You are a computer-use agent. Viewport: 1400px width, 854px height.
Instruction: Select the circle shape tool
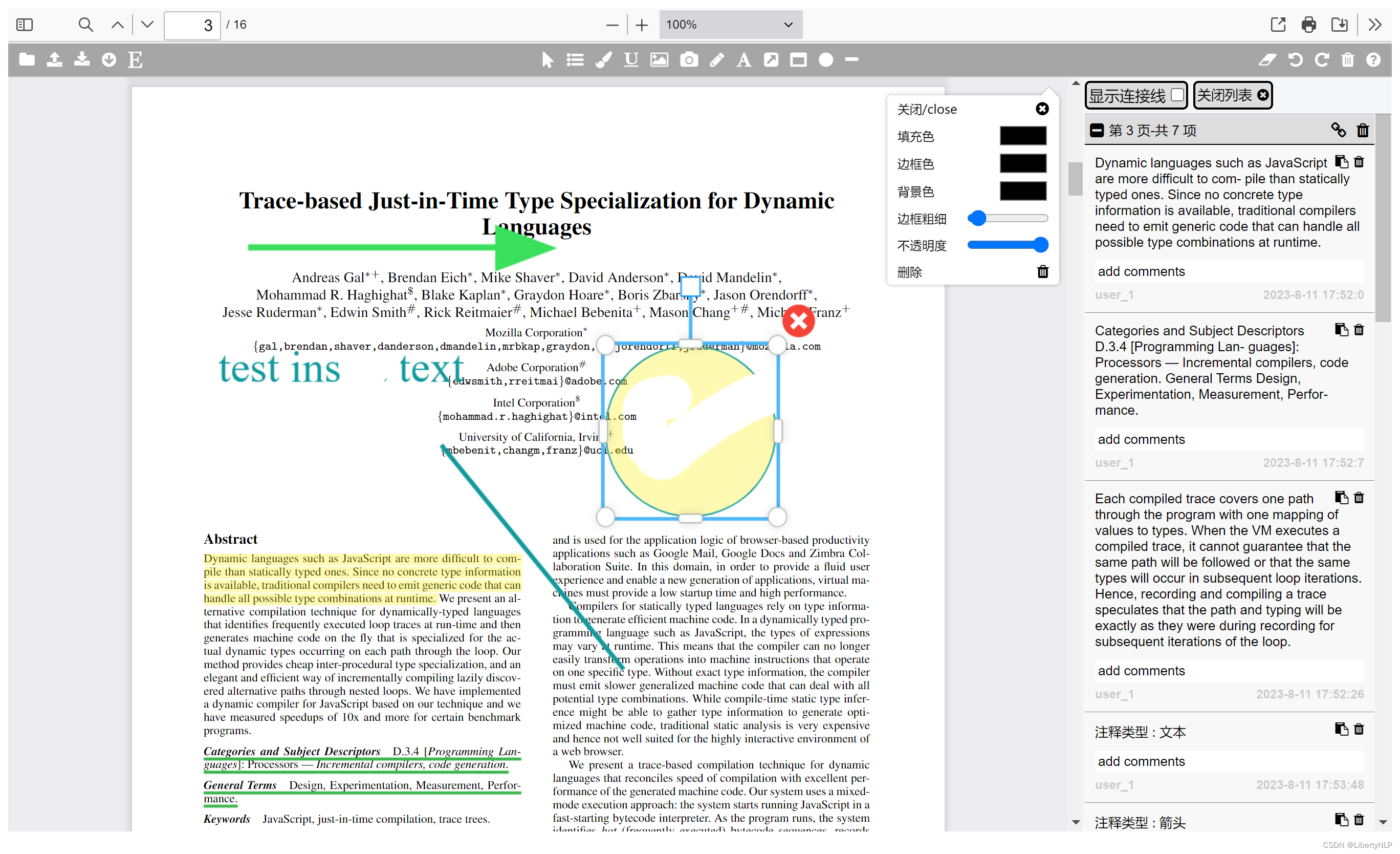(x=825, y=60)
